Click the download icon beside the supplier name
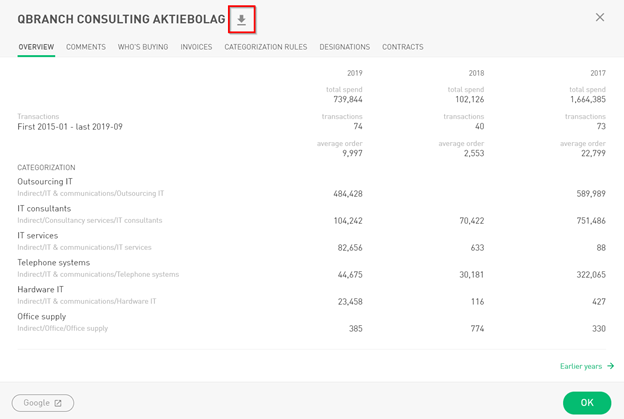This screenshot has height=419, width=624. (x=241, y=19)
